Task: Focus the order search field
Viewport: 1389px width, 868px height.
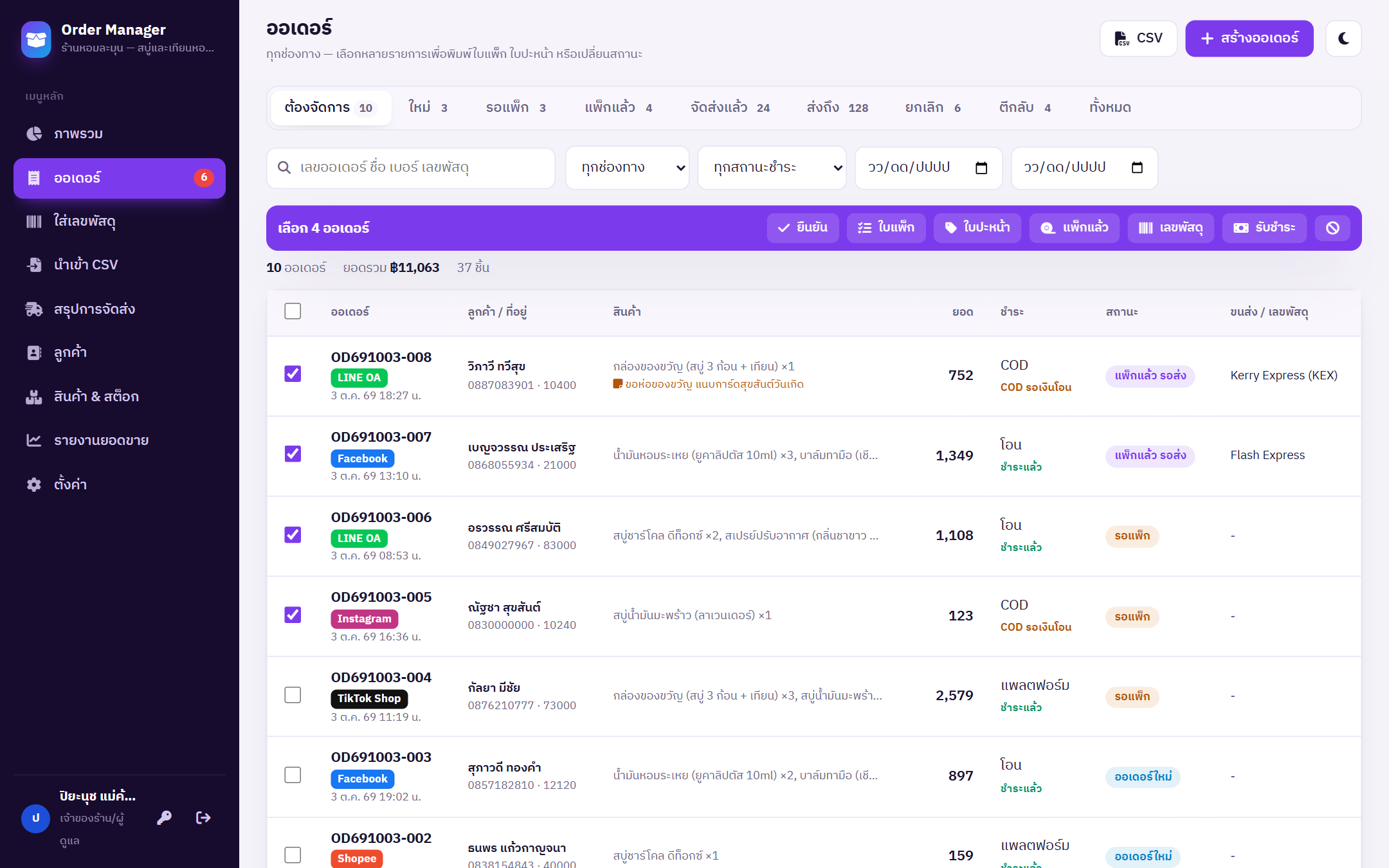Action: point(411,168)
